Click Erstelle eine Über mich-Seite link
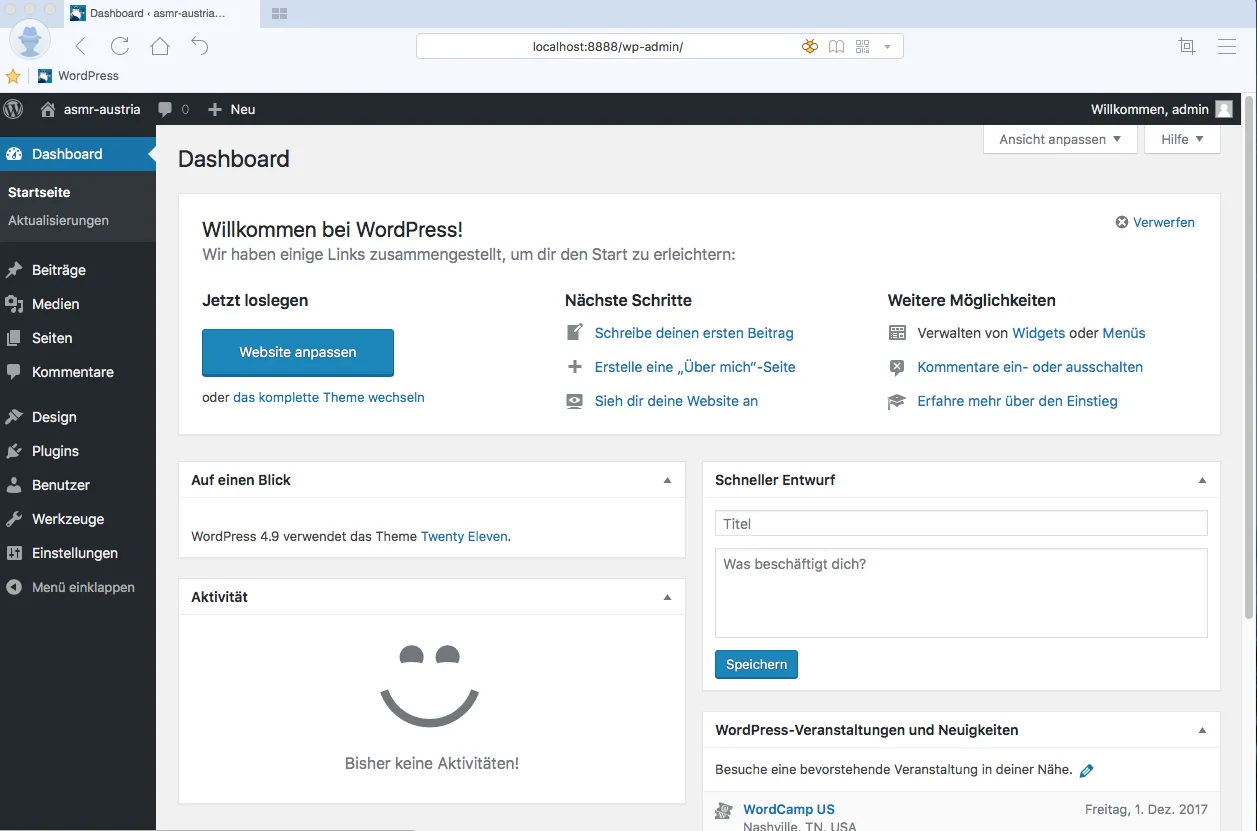The width and height of the screenshot is (1257, 831). 695,367
